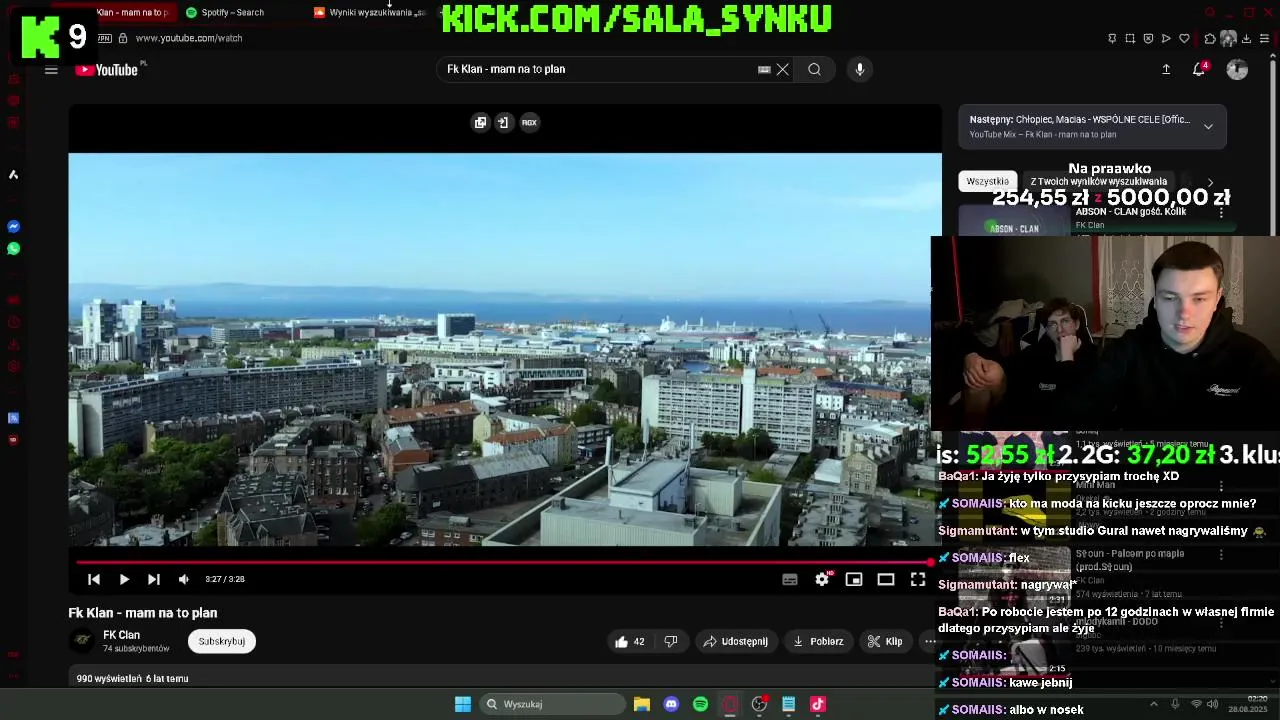This screenshot has height=720, width=1280.
Task: Open the FK Clan channel avatar
Action: (x=82, y=641)
